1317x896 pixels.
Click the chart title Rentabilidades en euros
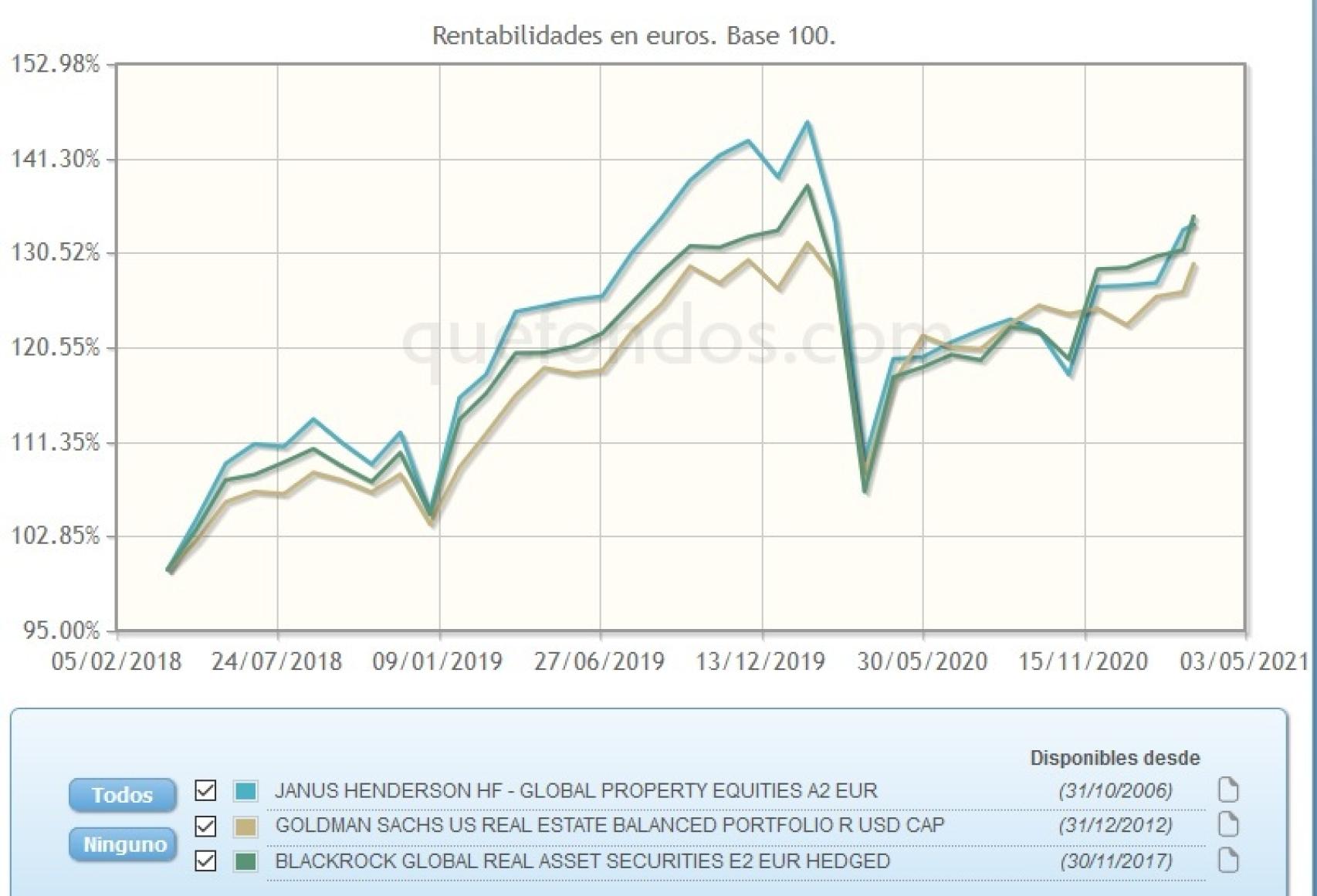pyautogui.click(x=637, y=35)
